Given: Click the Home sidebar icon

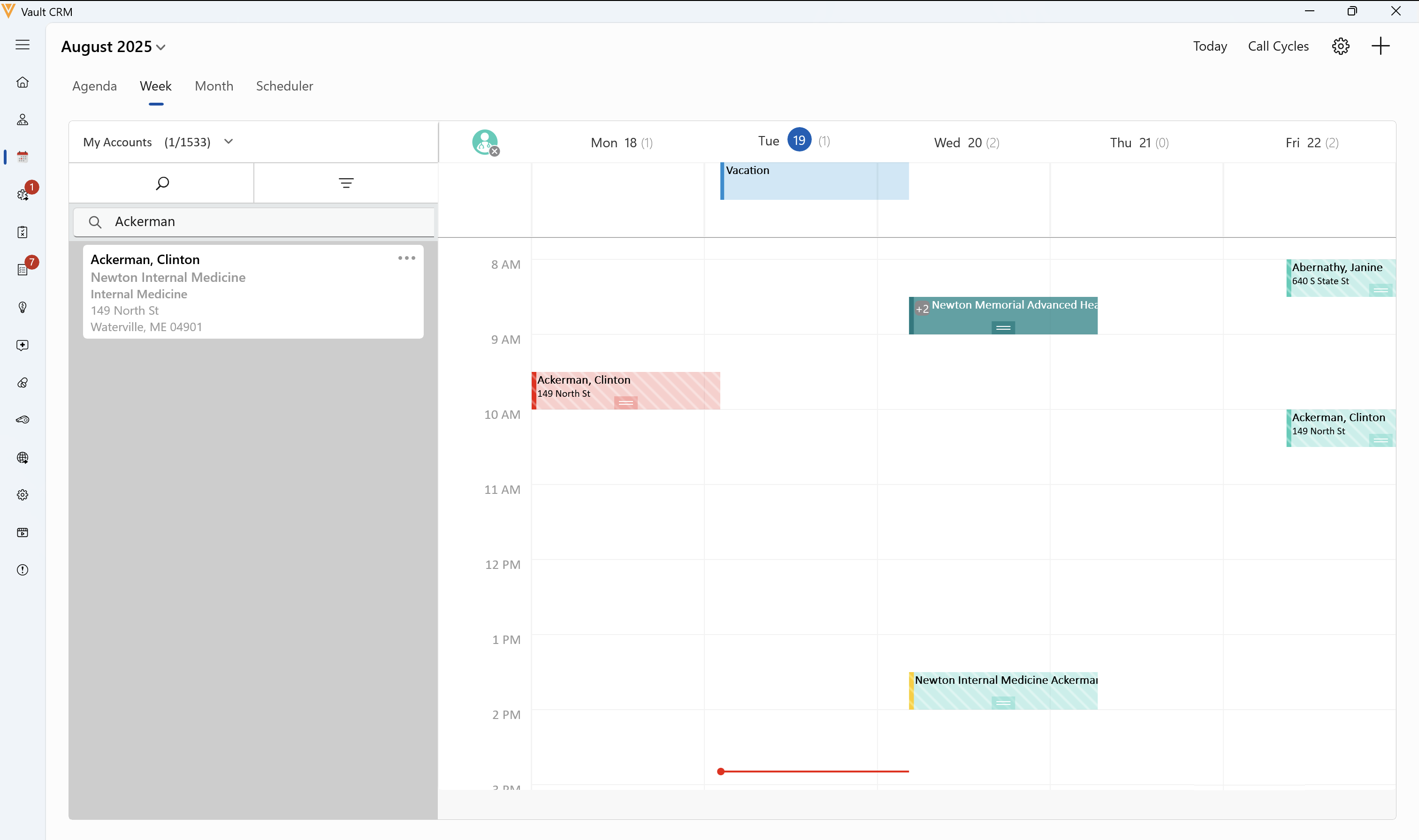Looking at the screenshot, I should coord(23,83).
